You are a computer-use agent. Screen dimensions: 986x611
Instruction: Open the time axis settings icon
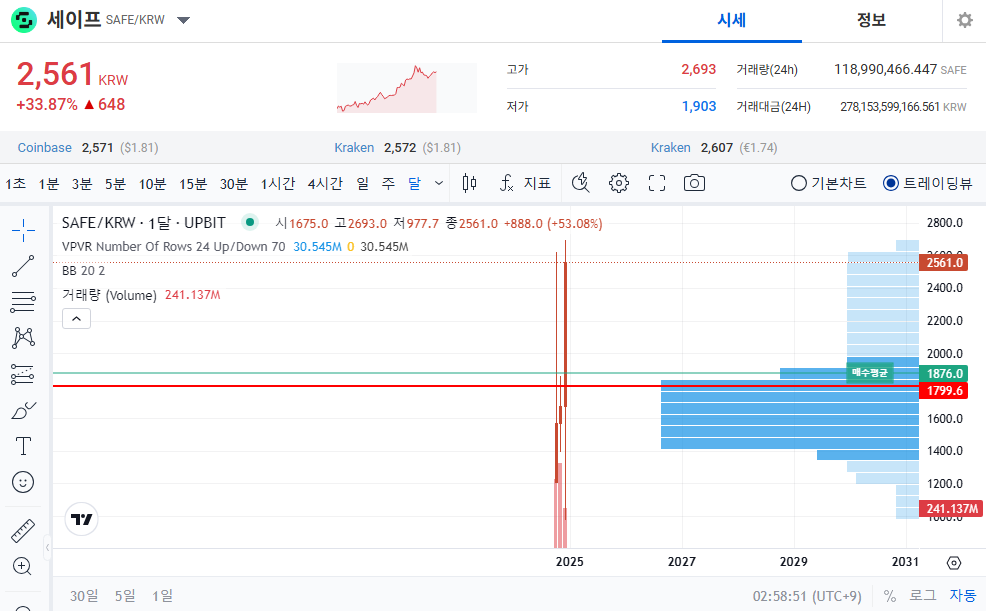pyautogui.click(x=954, y=563)
